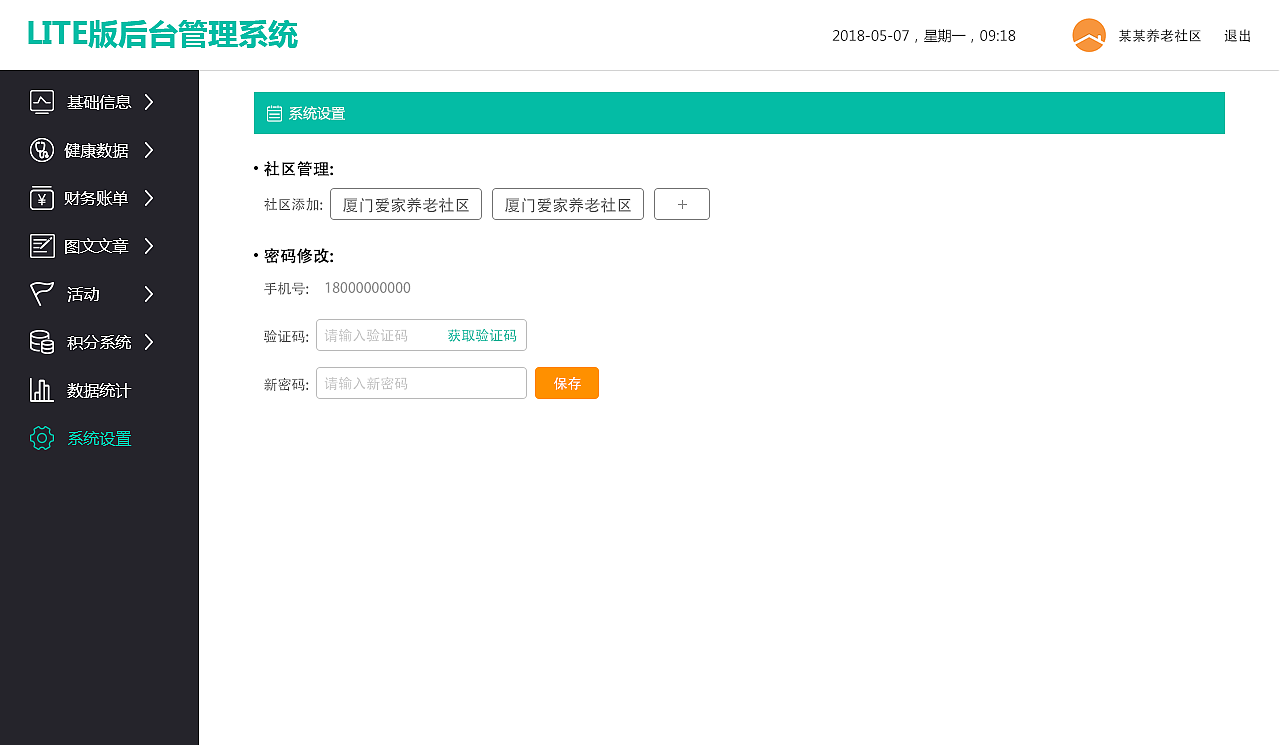Open the 数据统计 menu item
The height and width of the screenshot is (745, 1280).
(97, 390)
